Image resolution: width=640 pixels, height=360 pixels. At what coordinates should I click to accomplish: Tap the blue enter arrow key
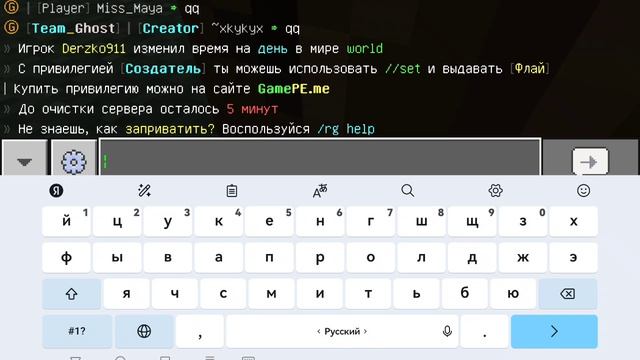pos(554,331)
